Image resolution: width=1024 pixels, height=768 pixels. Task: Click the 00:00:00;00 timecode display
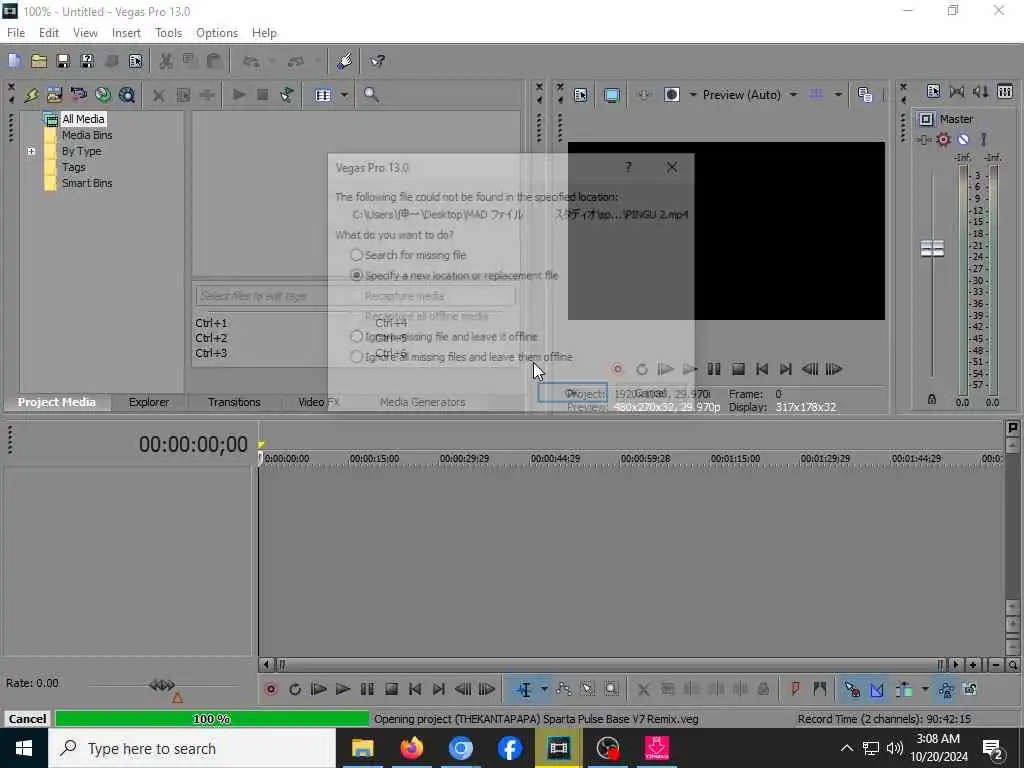[x=193, y=445]
